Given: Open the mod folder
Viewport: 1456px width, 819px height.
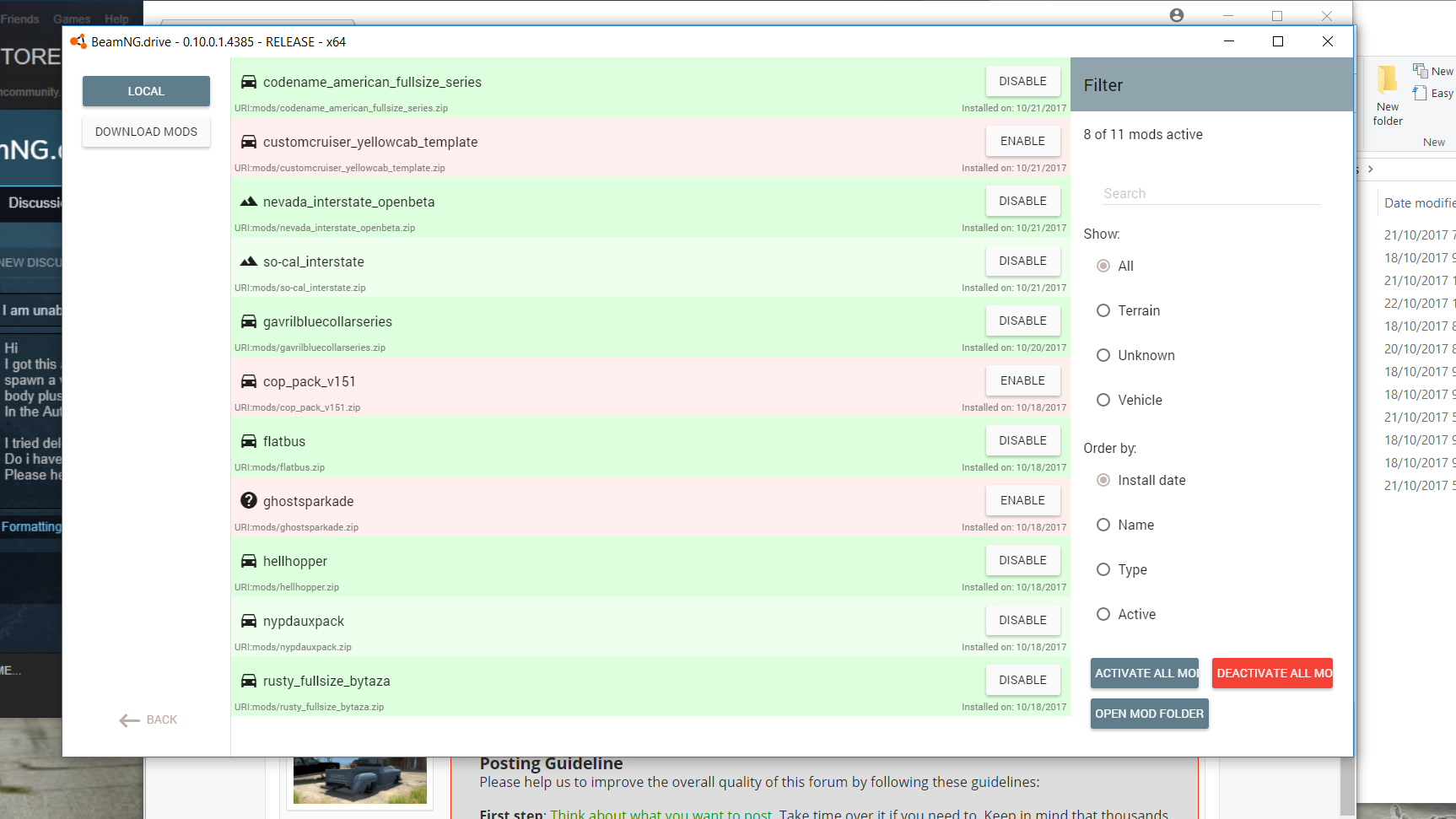Looking at the screenshot, I should [1149, 714].
